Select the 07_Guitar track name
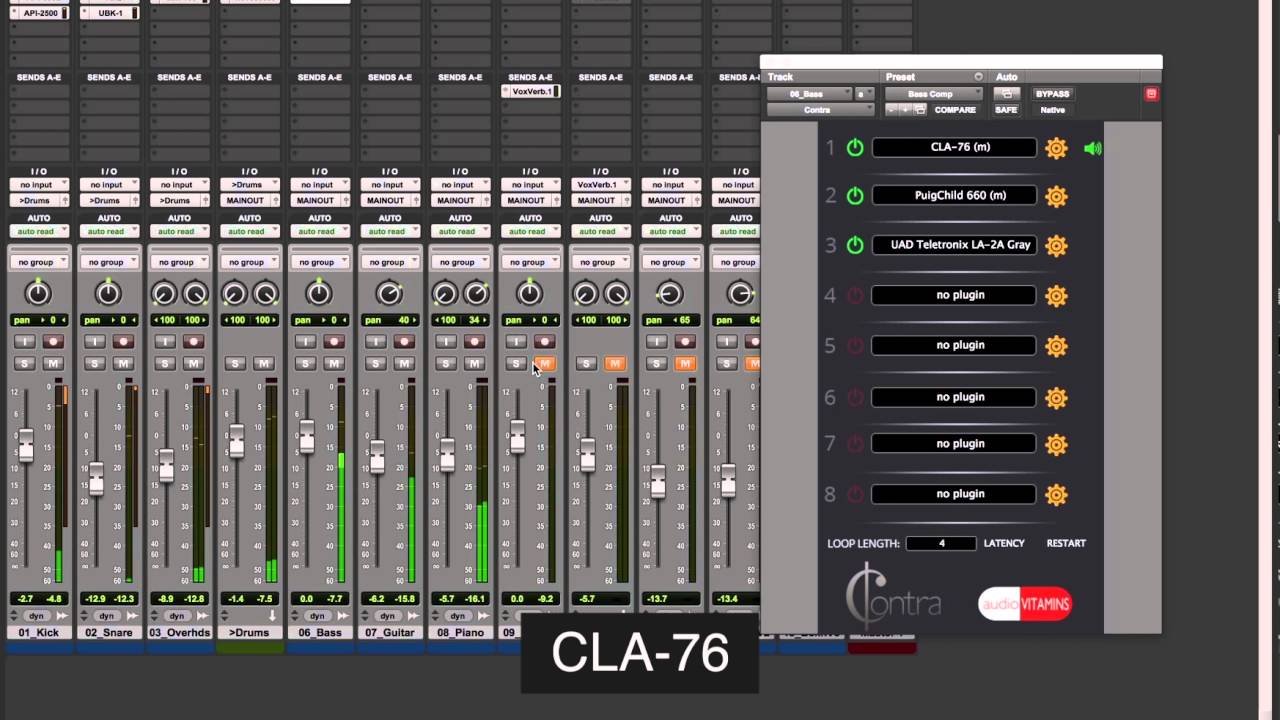This screenshot has height=720, width=1280. tap(390, 633)
